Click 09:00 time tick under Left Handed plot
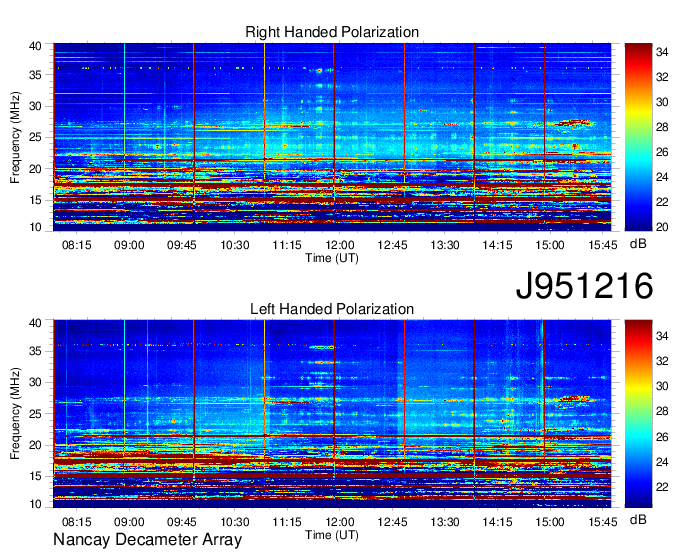This screenshot has height=552, width=680. pos(129,522)
